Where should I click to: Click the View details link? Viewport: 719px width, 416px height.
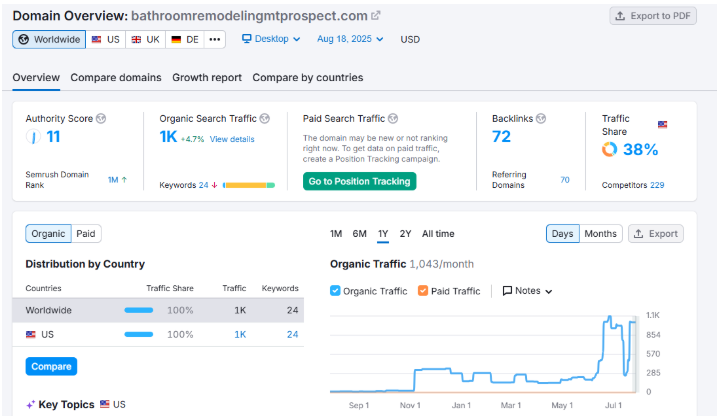tap(232, 139)
